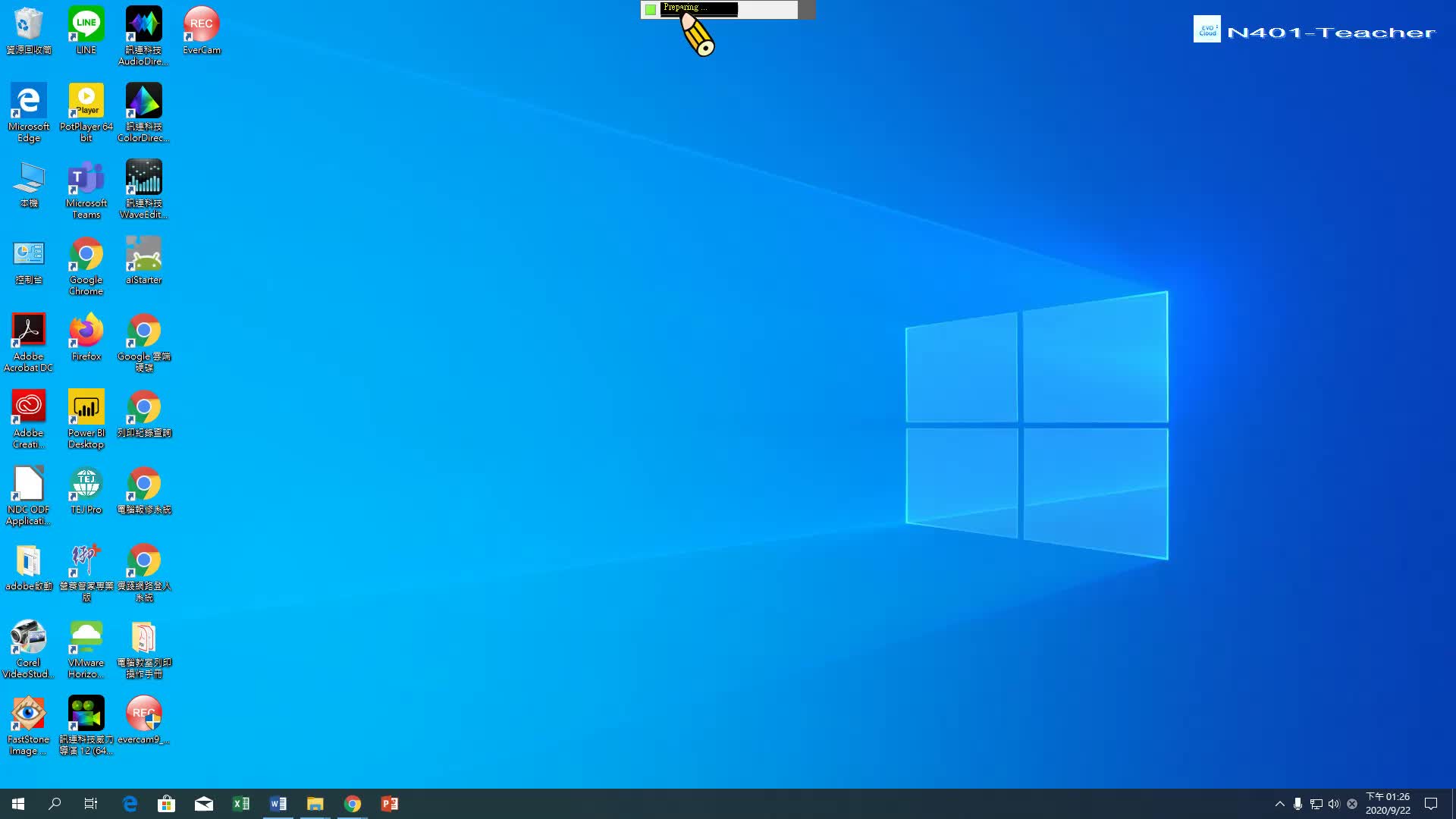Open the 電腦報修系統 Chrome shortcut

[143, 490]
